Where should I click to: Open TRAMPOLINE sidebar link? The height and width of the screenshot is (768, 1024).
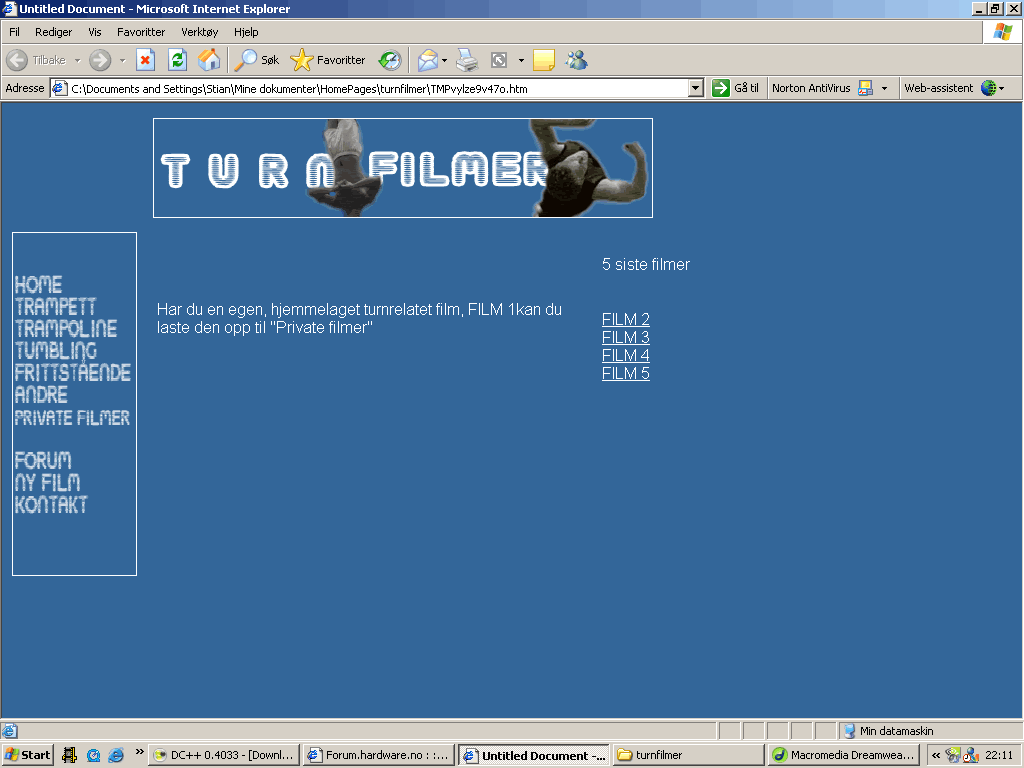(x=66, y=328)
